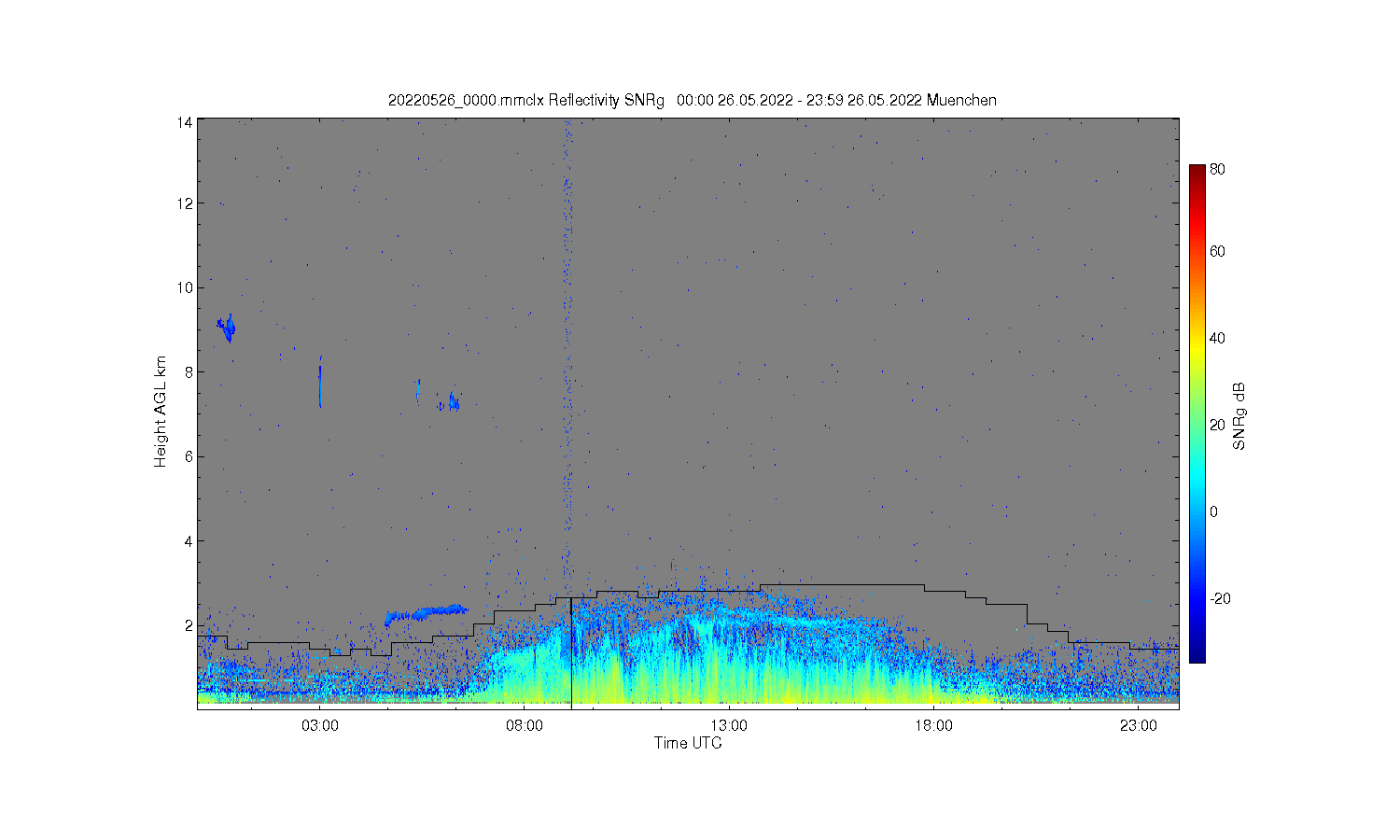The image size is (1400, 840).
Task: Click the 23:00 time tick label
Action: (x=1139, y=726)
